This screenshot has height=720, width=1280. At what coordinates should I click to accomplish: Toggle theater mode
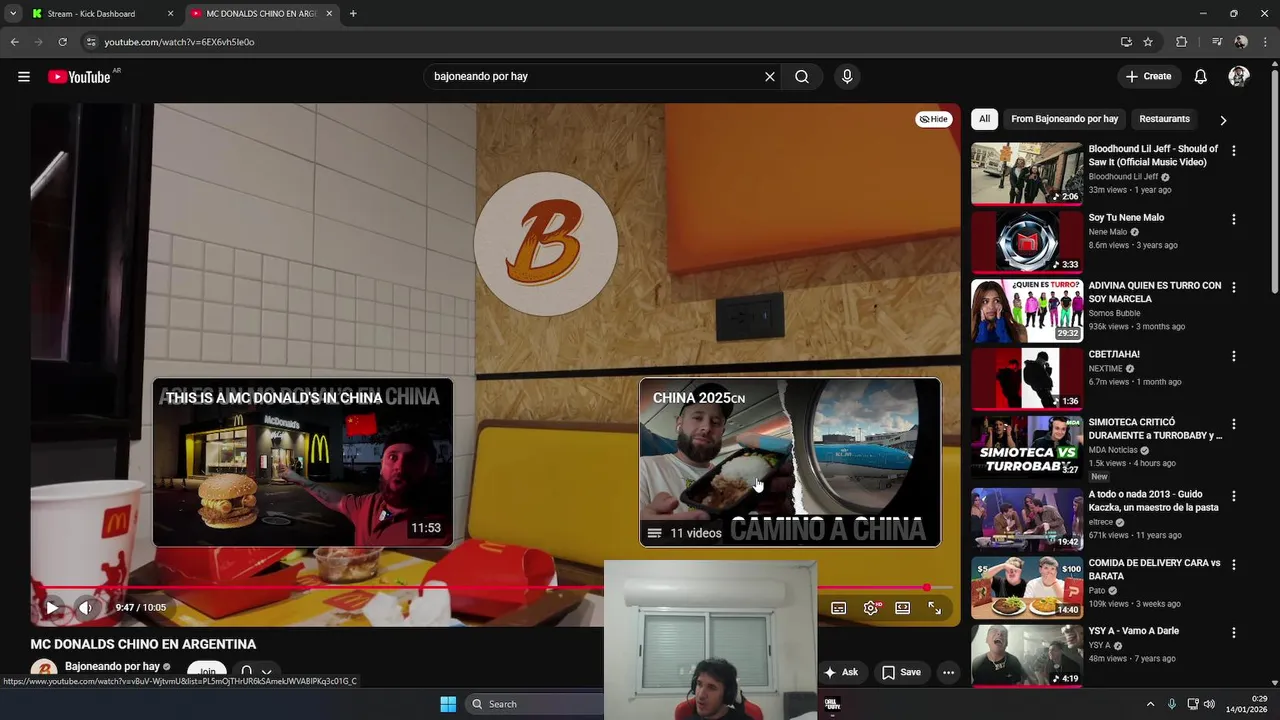[903, 608]
